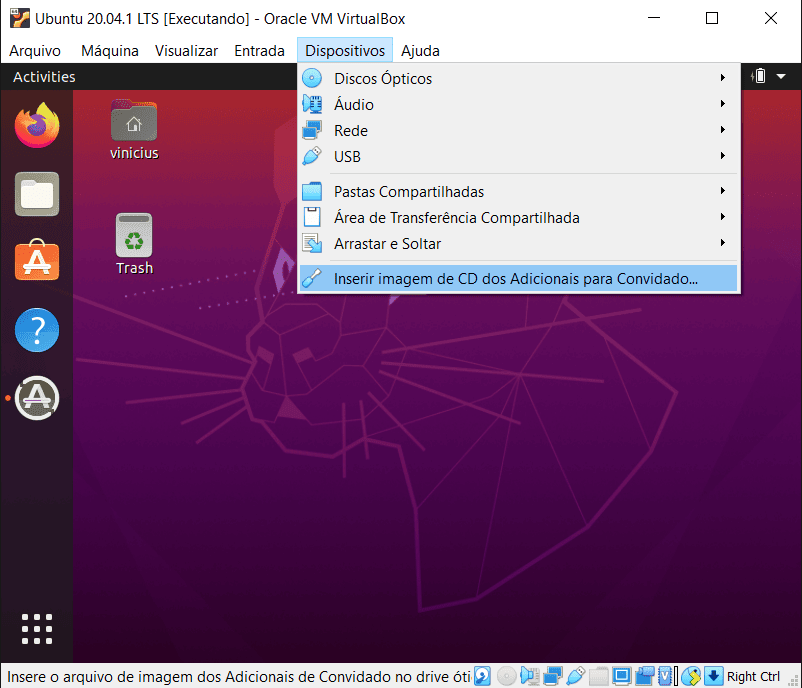Open Software Updater in the dock

pos(37,398)
